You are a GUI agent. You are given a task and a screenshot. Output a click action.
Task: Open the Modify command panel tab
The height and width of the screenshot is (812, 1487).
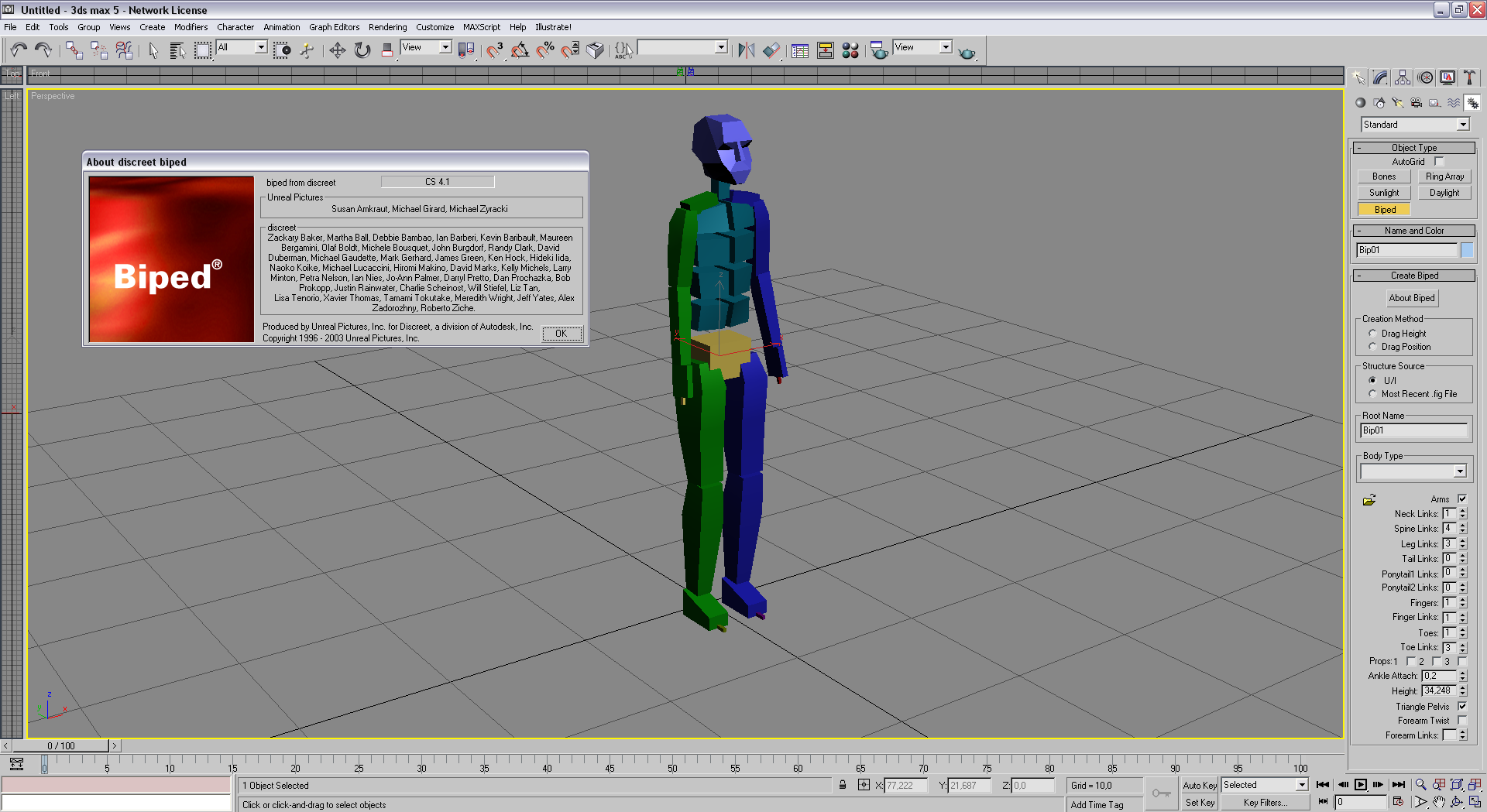(1380, 77)
